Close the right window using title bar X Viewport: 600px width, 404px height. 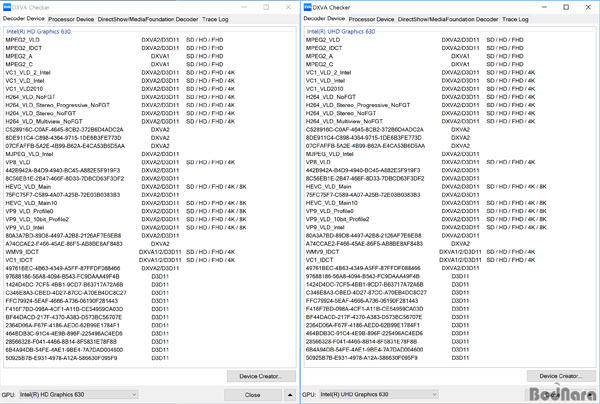pyautogui.click(x=588, y=7)
